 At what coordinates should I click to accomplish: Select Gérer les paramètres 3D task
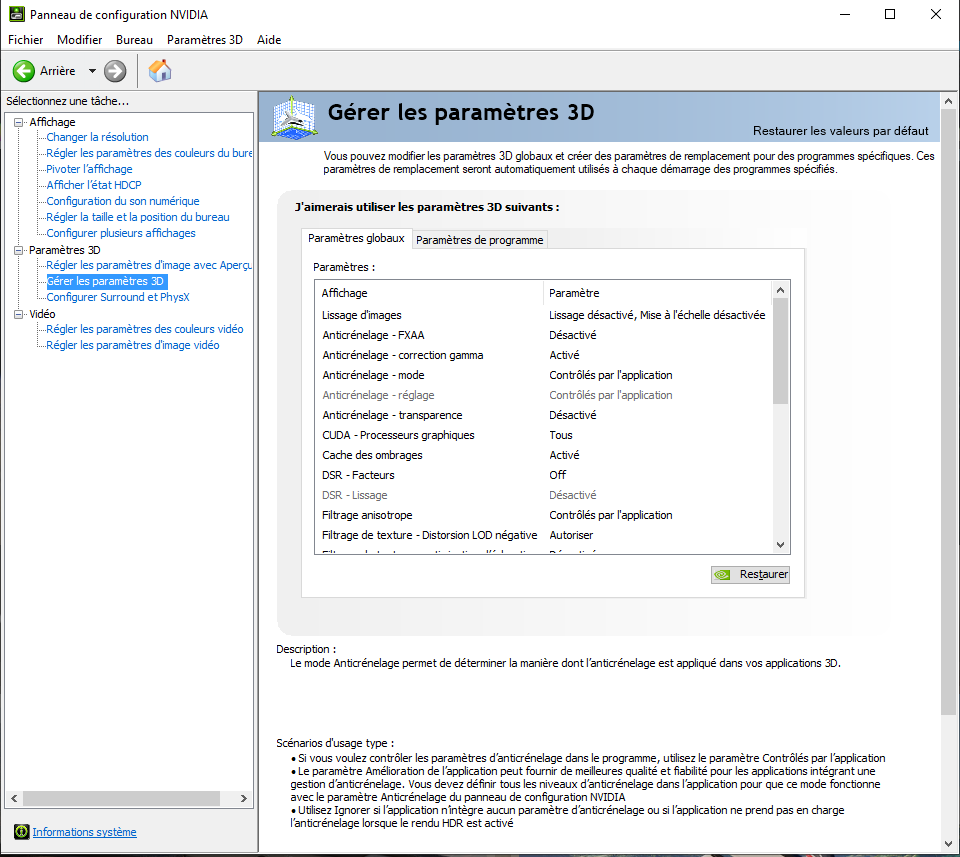106,282
